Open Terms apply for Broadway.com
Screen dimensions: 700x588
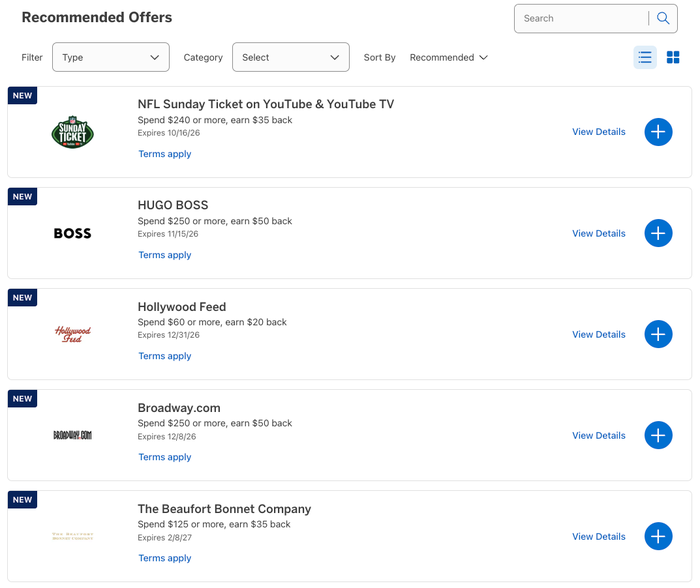click(x=165, y=457)
